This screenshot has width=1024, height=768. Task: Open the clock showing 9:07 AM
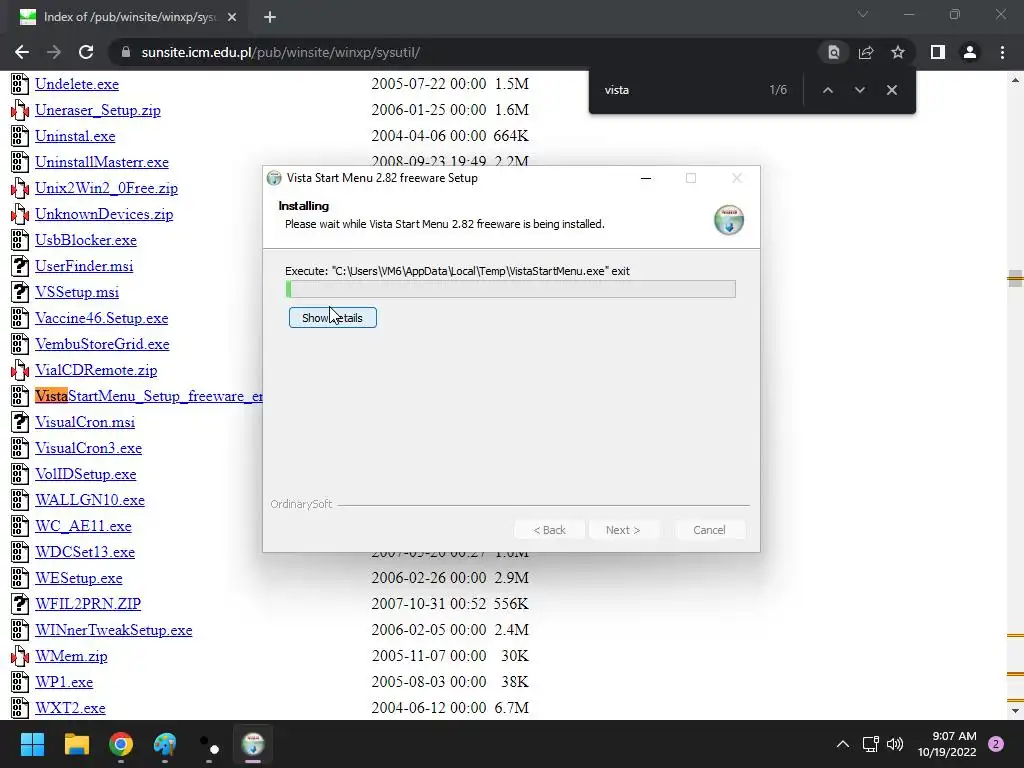coord(947,744)
